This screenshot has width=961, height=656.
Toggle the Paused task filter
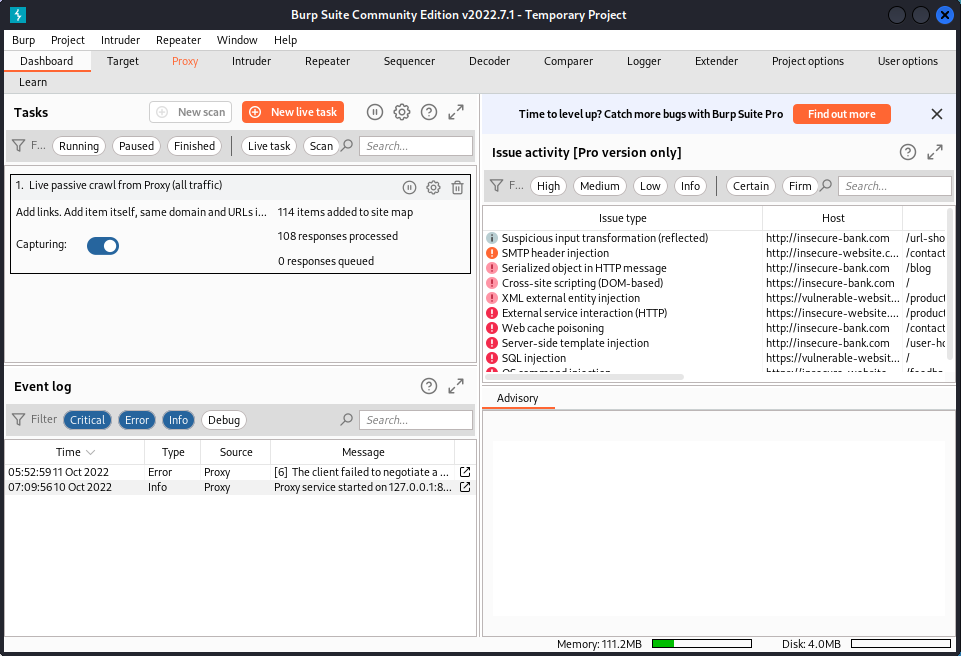[136, 146]
